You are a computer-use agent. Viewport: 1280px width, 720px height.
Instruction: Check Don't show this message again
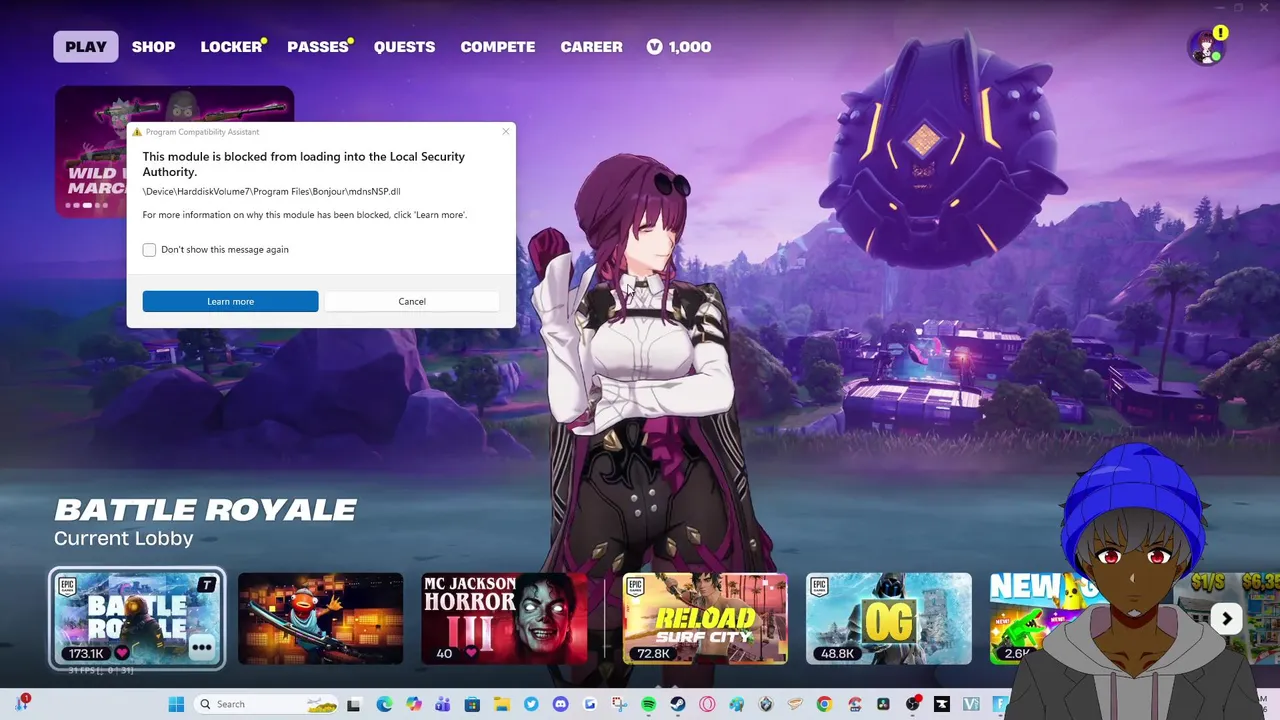click(149, 250)
